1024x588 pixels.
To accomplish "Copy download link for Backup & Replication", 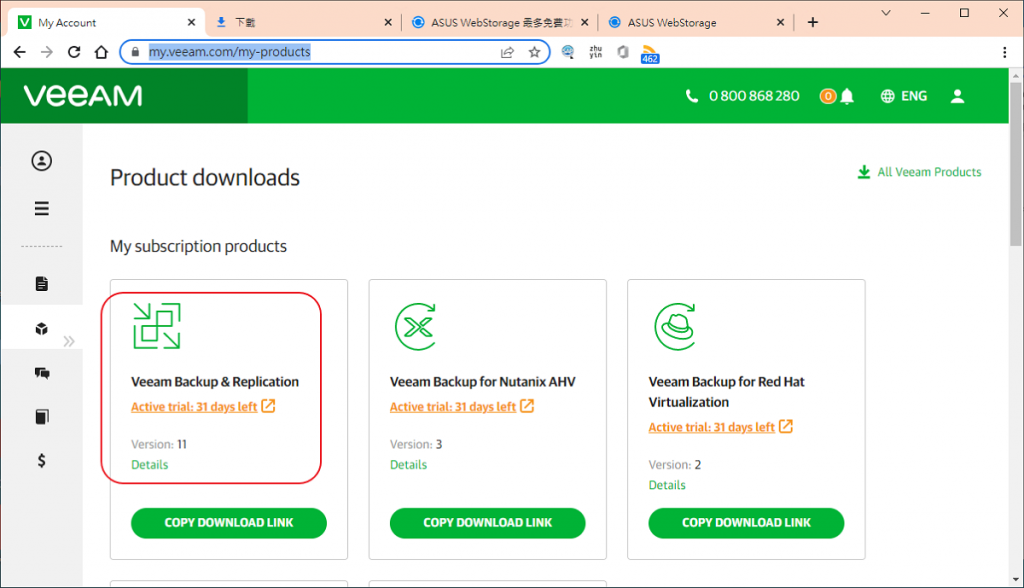I will pos(229,523).
